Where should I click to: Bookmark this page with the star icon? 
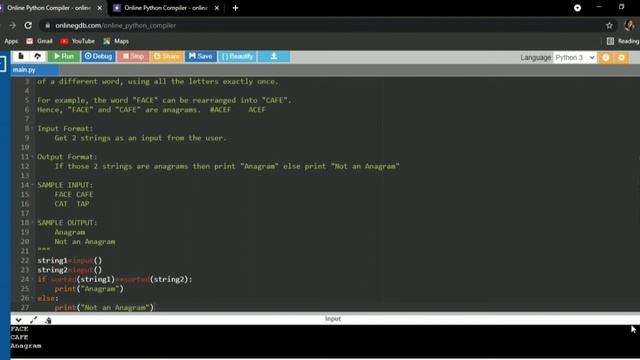click(x=609, y=25)
